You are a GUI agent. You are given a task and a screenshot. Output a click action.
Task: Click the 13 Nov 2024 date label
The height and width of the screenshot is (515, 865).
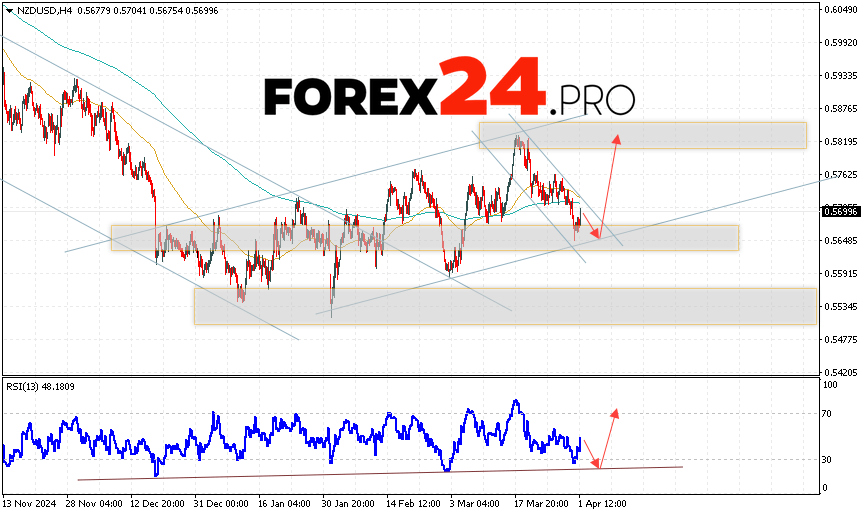tap(31, 502)
